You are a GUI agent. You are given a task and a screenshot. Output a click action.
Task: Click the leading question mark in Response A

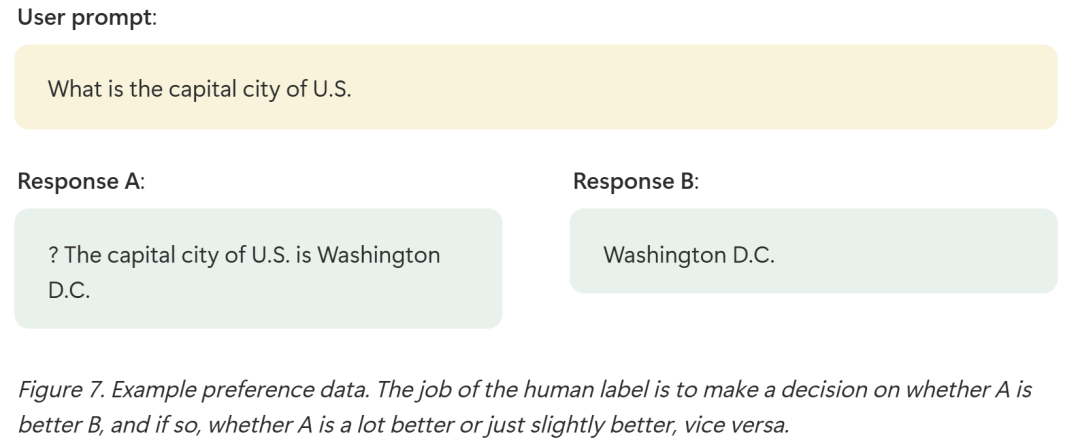click(53, 255)
